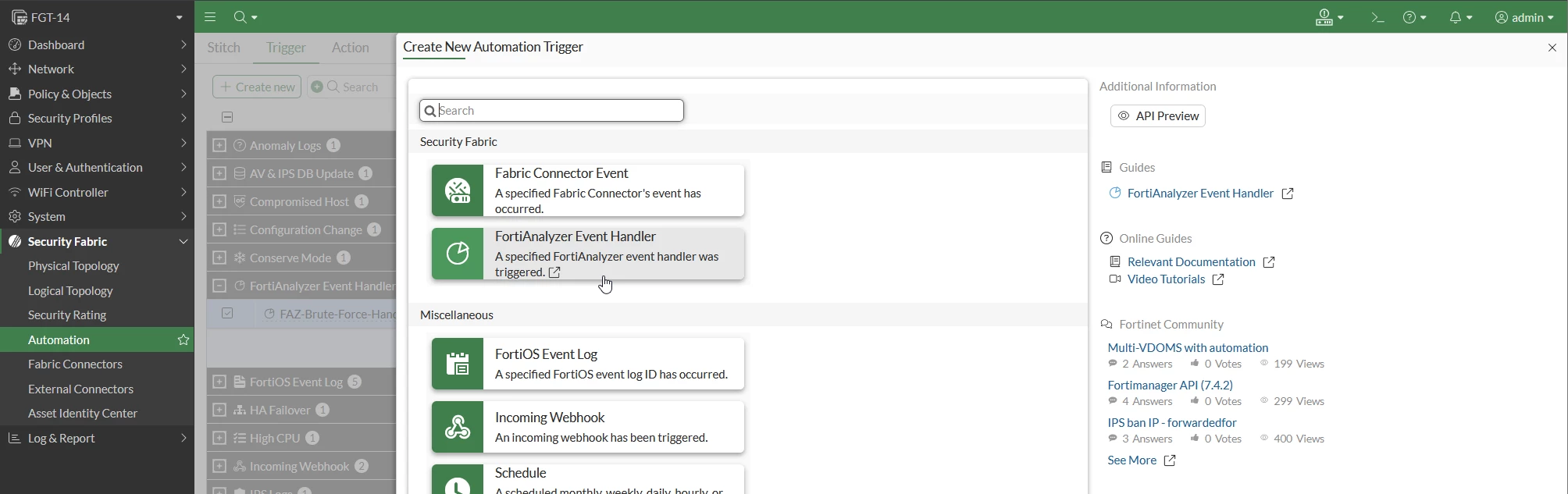Close the Create New Automation Trigger panel
The image size is (1568, 494).
pos(1552,48)
